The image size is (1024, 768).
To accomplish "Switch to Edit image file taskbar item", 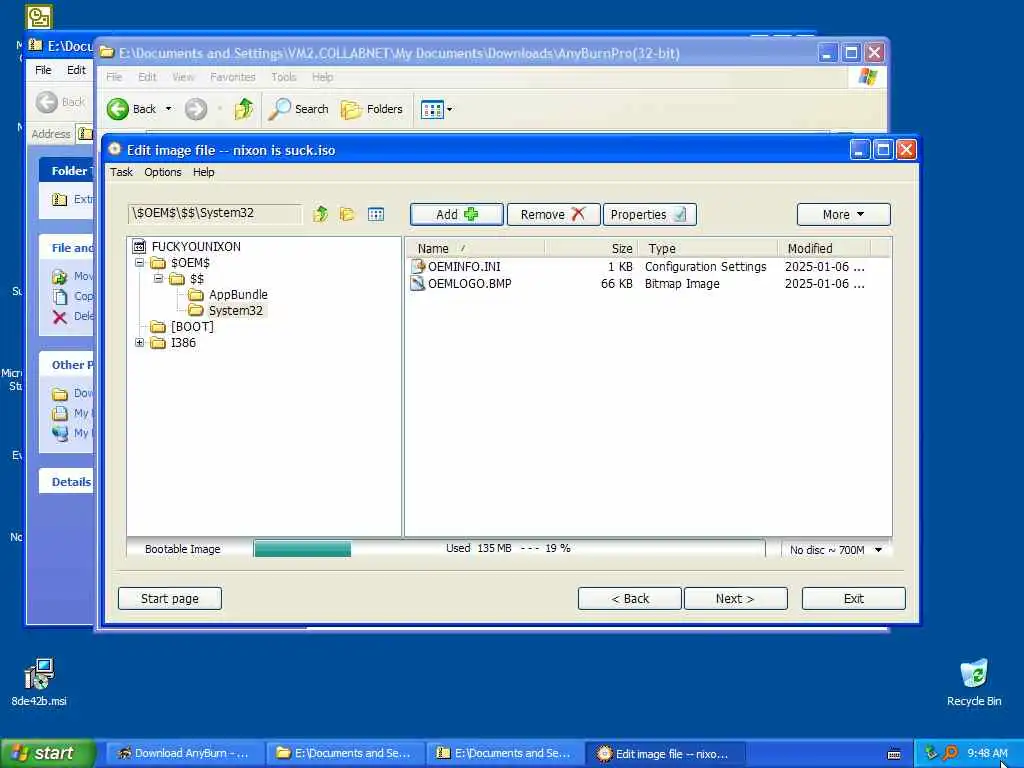I will [664, 754].
